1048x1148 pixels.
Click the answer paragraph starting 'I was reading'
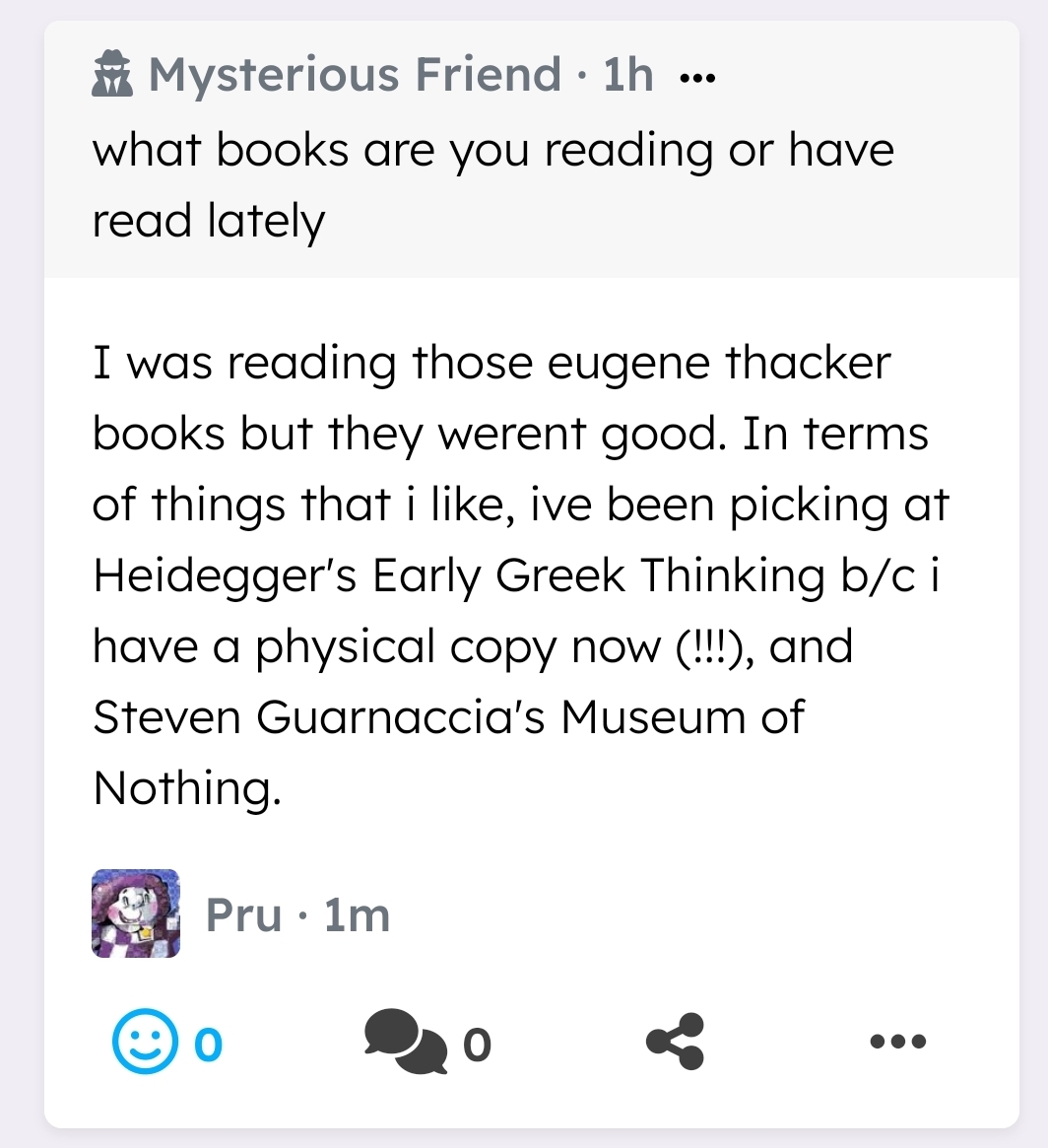point(520,574)
